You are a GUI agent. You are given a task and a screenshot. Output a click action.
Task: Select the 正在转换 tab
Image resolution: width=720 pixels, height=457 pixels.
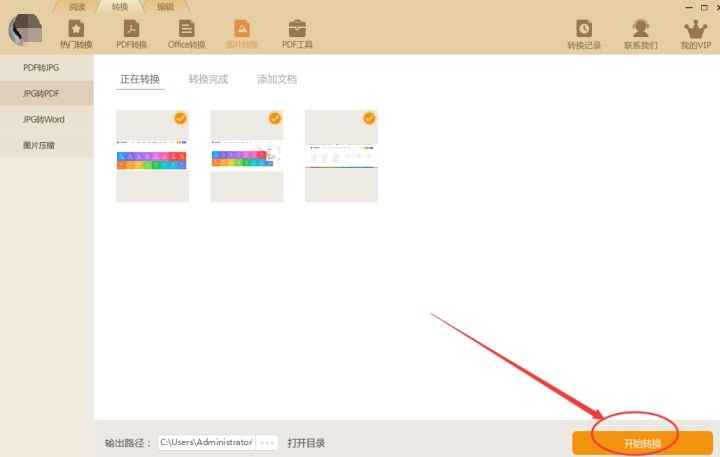point(140,79)
